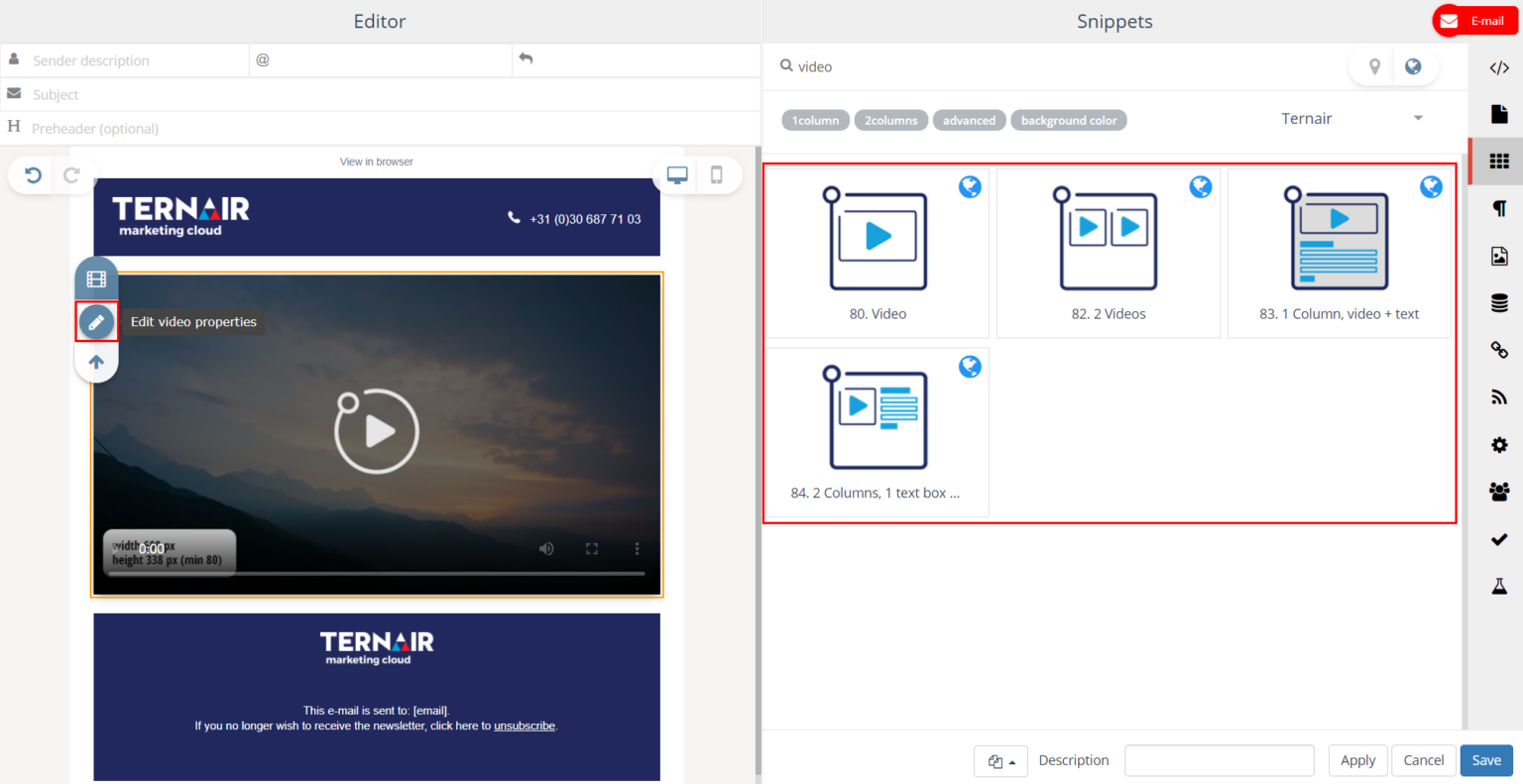The height and width of the screenshot is (784, 1523).
Task: Open the chain link icon in sidebar
Action: point(1499,350)
